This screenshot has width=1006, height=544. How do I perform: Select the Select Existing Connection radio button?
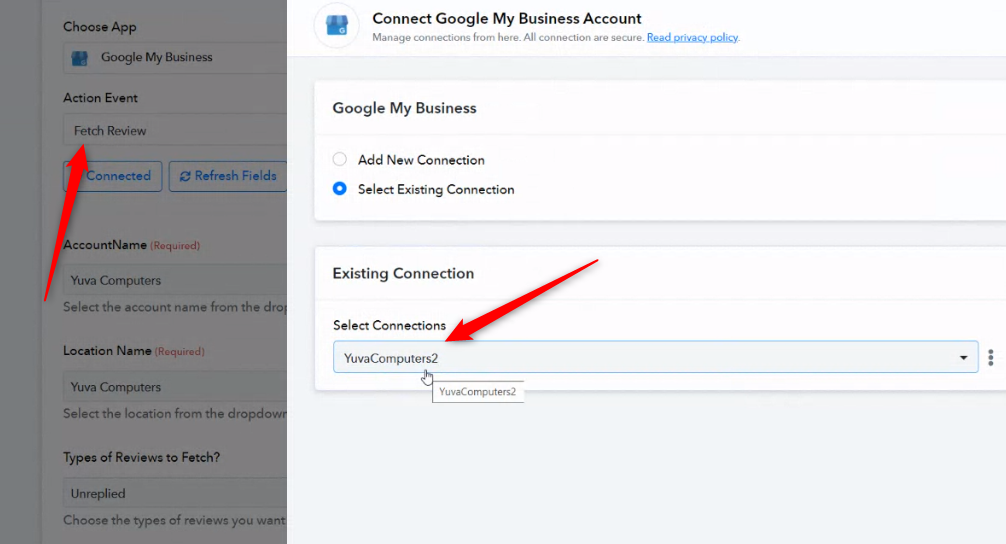click(339, 189)
